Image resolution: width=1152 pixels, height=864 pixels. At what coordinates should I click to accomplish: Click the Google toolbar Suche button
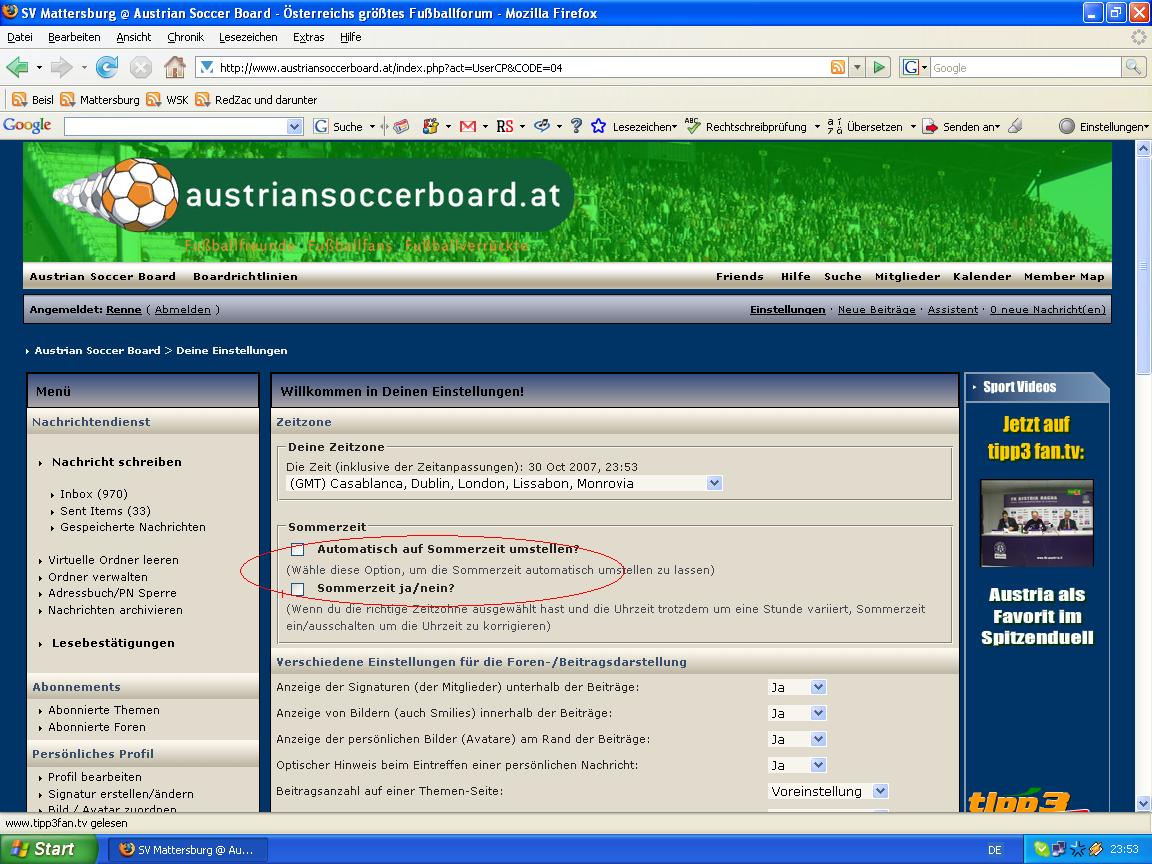[x=338, y=126]
